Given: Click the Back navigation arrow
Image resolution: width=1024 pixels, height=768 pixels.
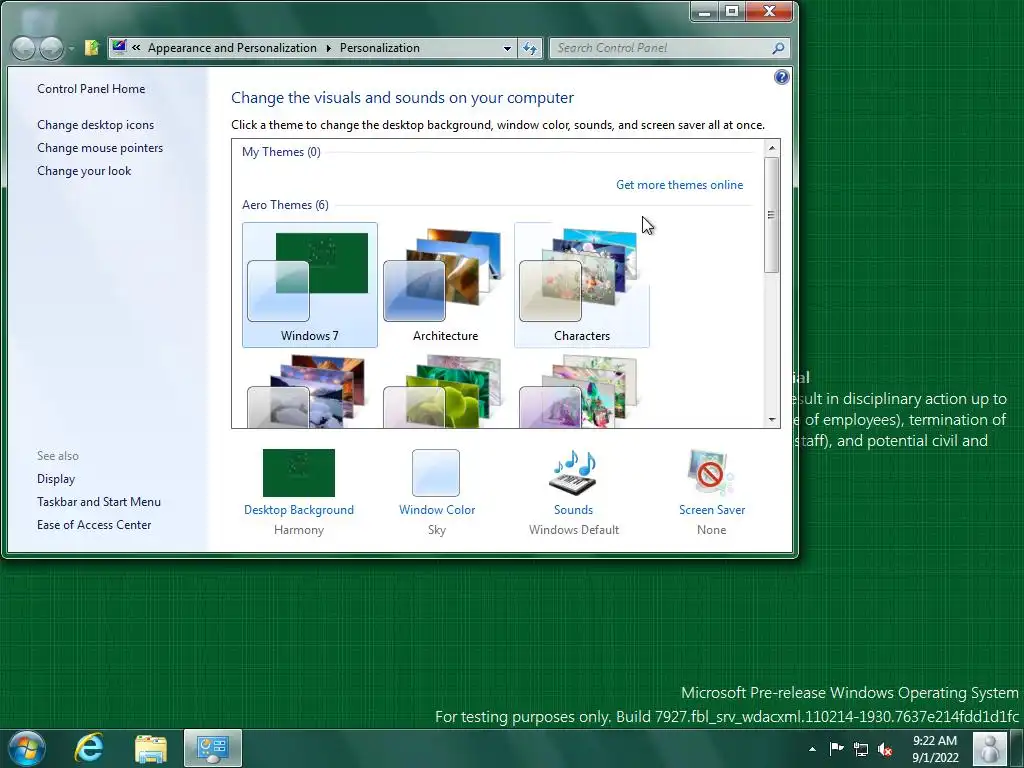Looking at the screenshot, I should (x=24, y=48).
